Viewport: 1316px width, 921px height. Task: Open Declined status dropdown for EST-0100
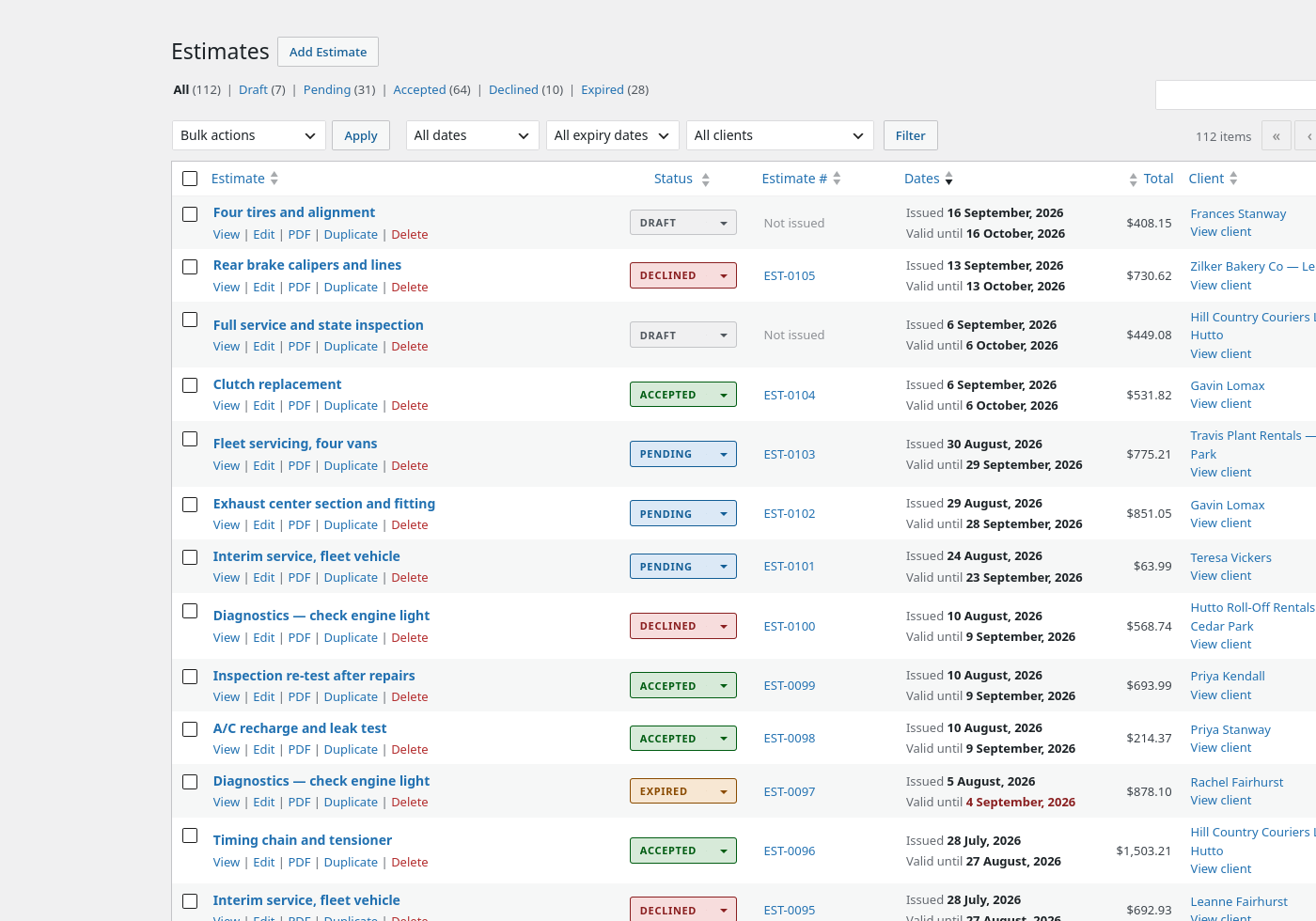pyautogui.click(x=683, y=626)
